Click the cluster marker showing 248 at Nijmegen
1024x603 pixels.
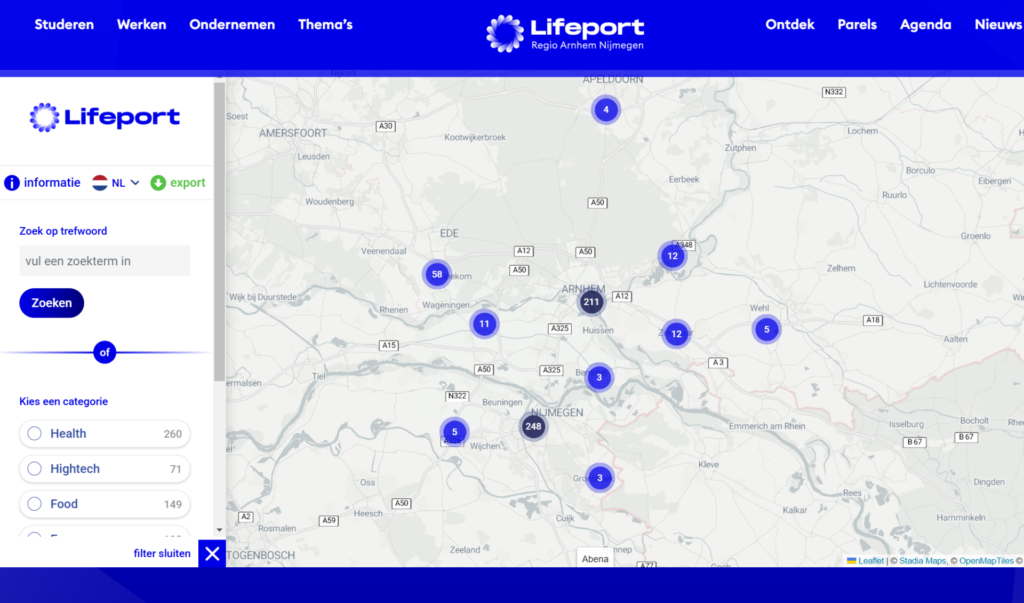click(x=533, y=427)
